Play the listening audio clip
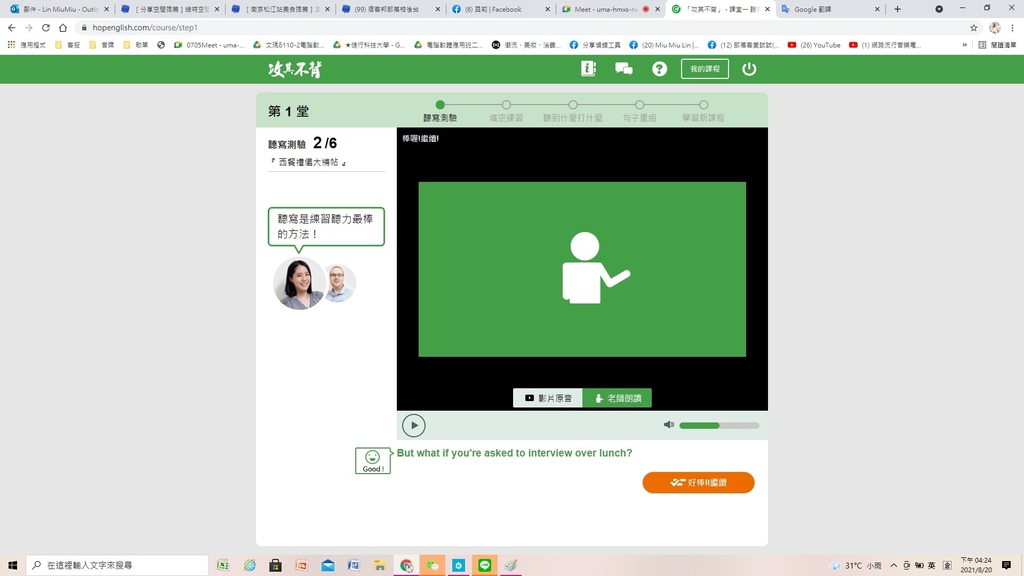1024x576 pixels. coord(413,425)
